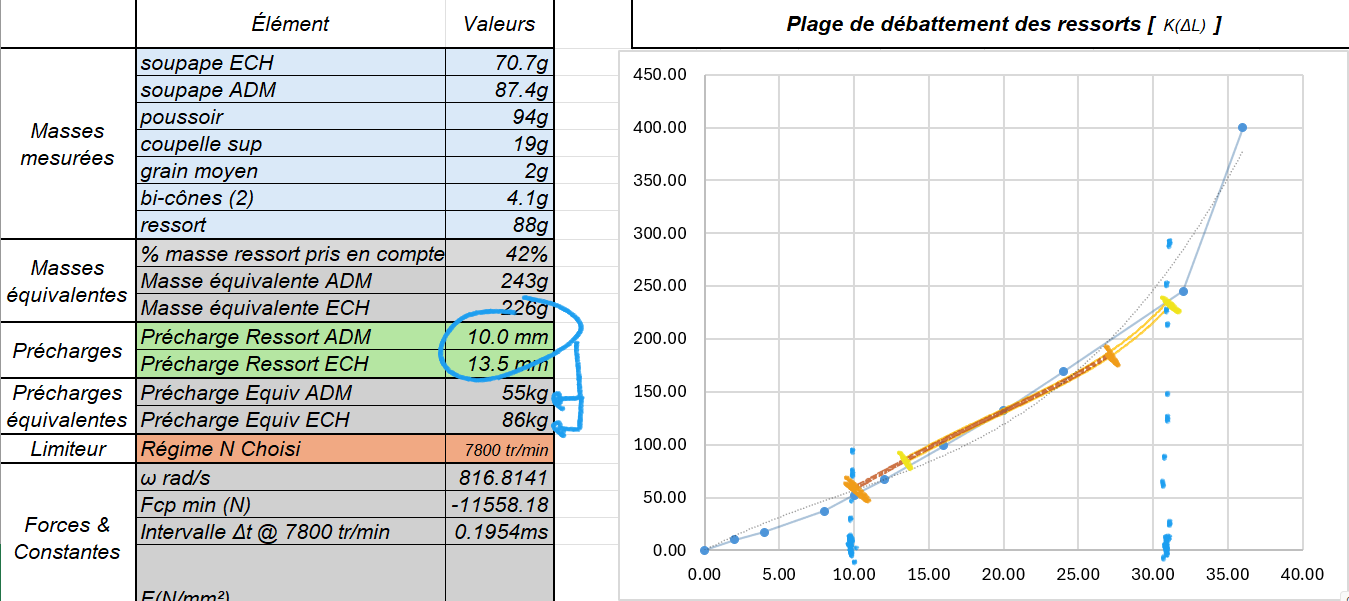Screen dimensions: 1349x601
Task: Select the ω rad/s value 816.8141
Action: (500, 477)
